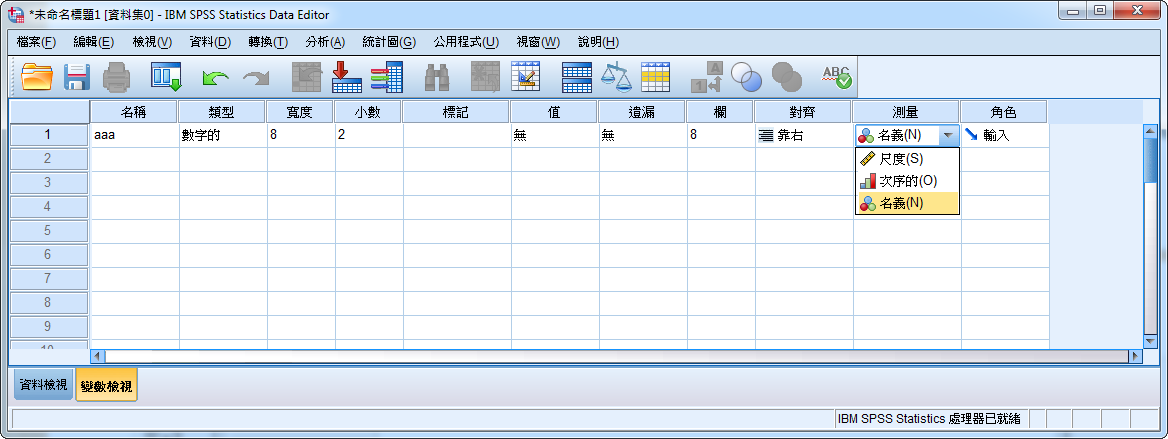Viewport: 1168px width, 439px height.
Task: Click the 標記 column header
Action: pyautogui.click(x=456, y=112)
